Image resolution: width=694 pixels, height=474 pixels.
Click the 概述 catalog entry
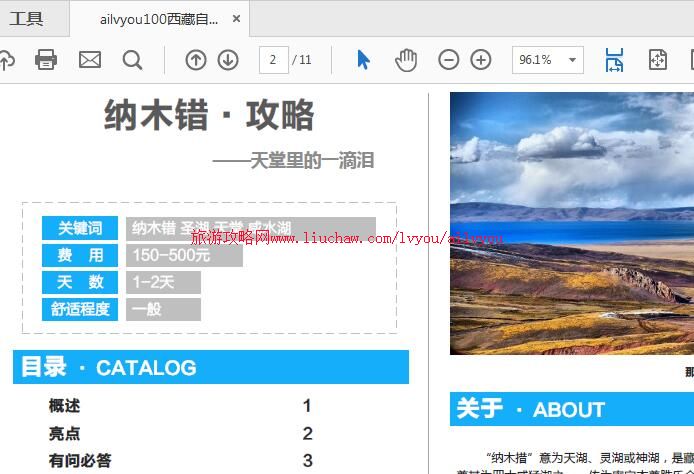tap(64, 406)
